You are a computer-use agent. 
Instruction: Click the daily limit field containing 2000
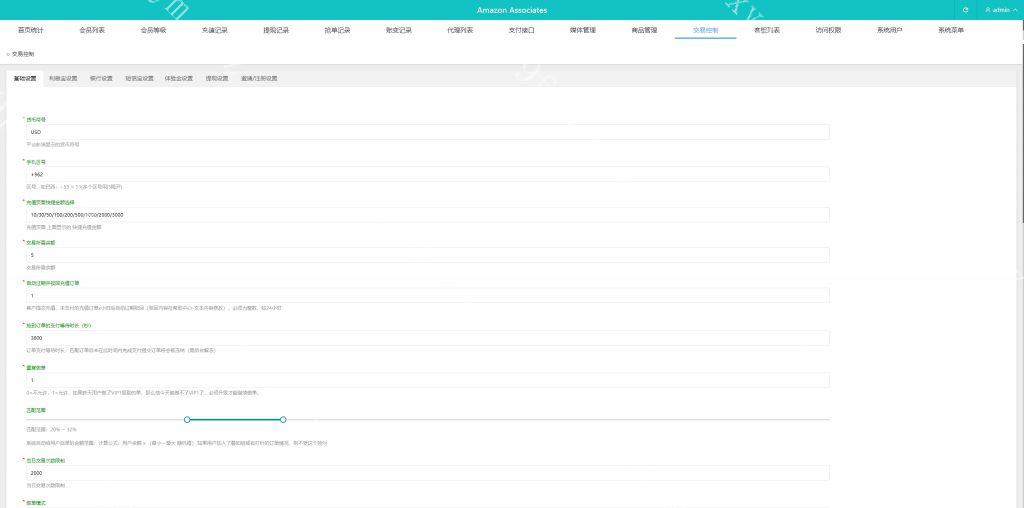[428, 473]
